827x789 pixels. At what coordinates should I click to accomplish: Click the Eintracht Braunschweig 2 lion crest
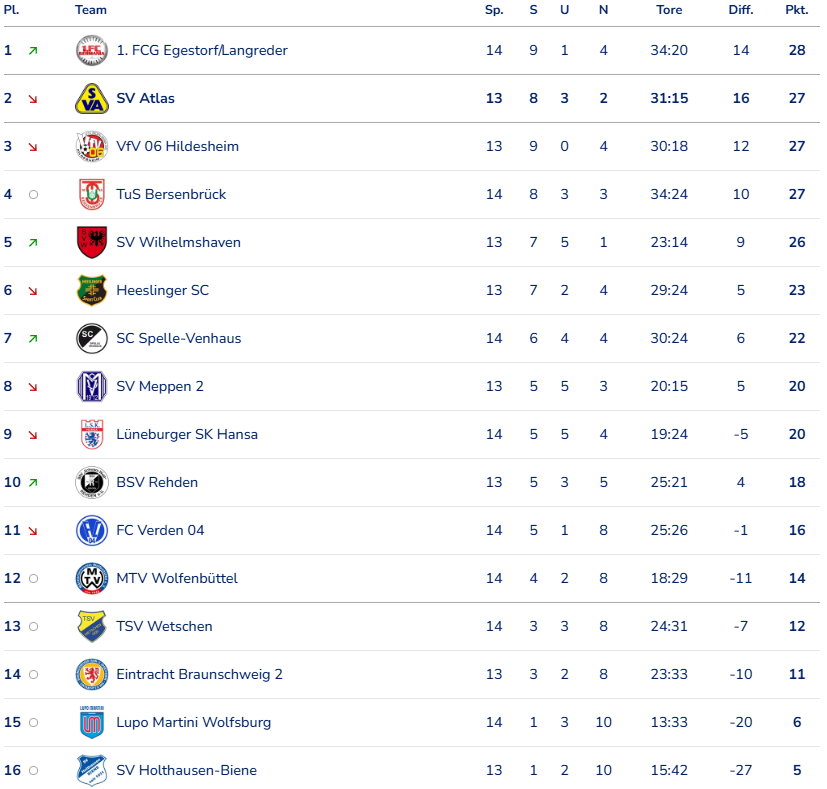[91, 674]
